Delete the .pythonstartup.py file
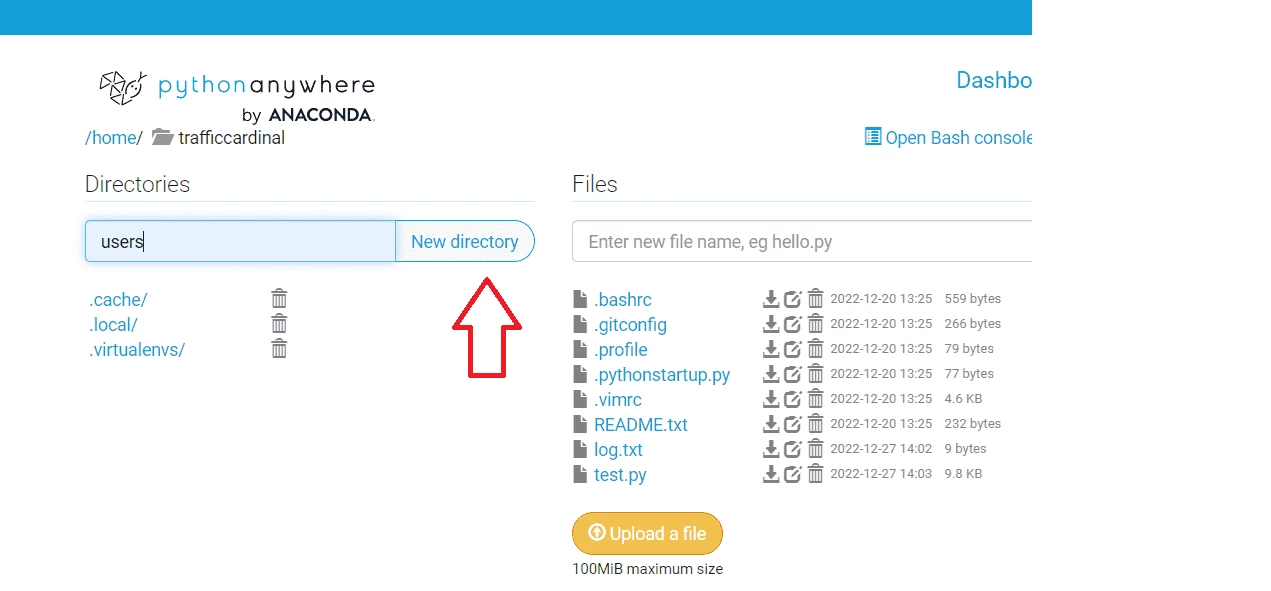 (x=816, y=374)
